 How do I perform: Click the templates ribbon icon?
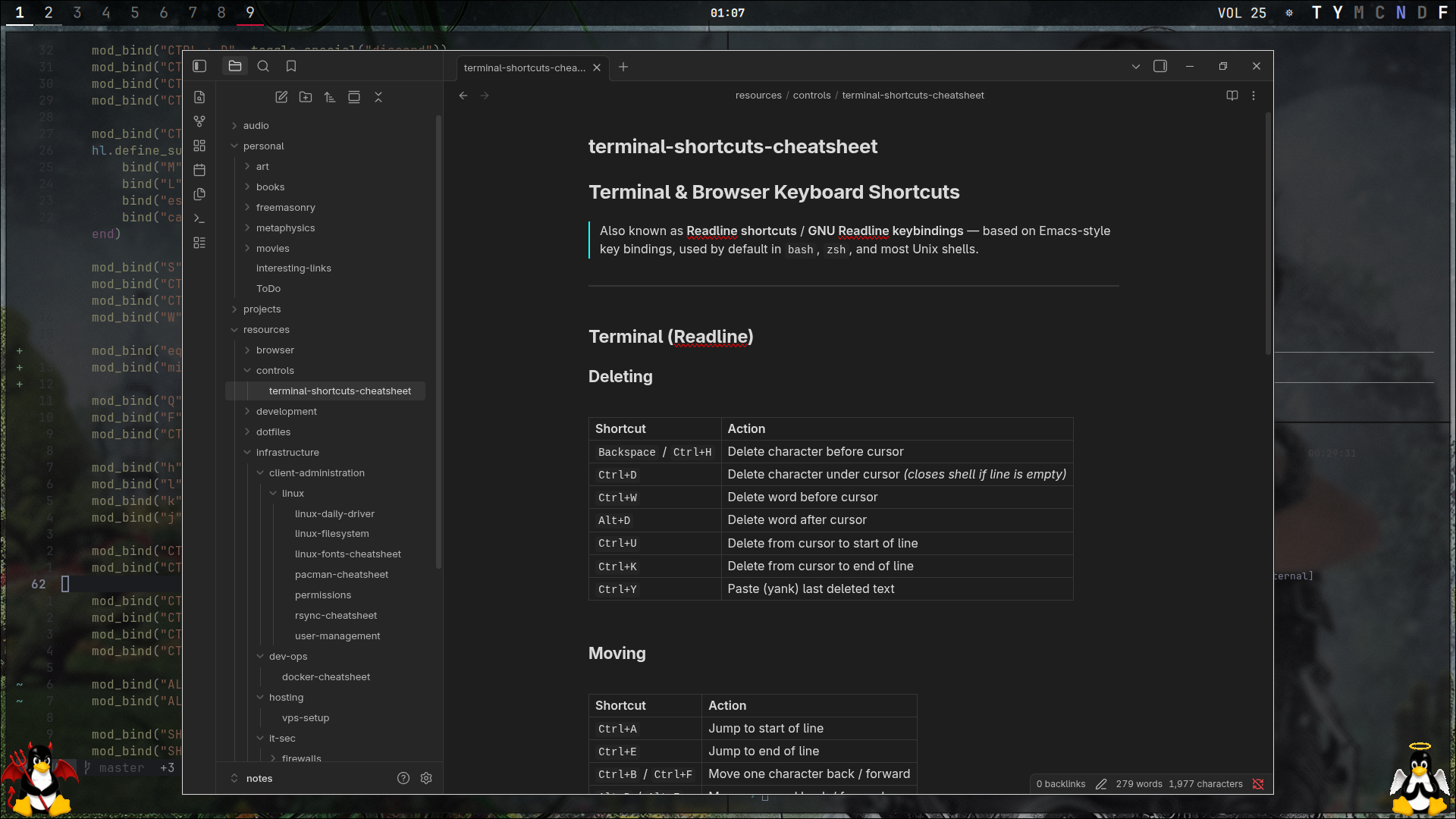pos(199,194)
